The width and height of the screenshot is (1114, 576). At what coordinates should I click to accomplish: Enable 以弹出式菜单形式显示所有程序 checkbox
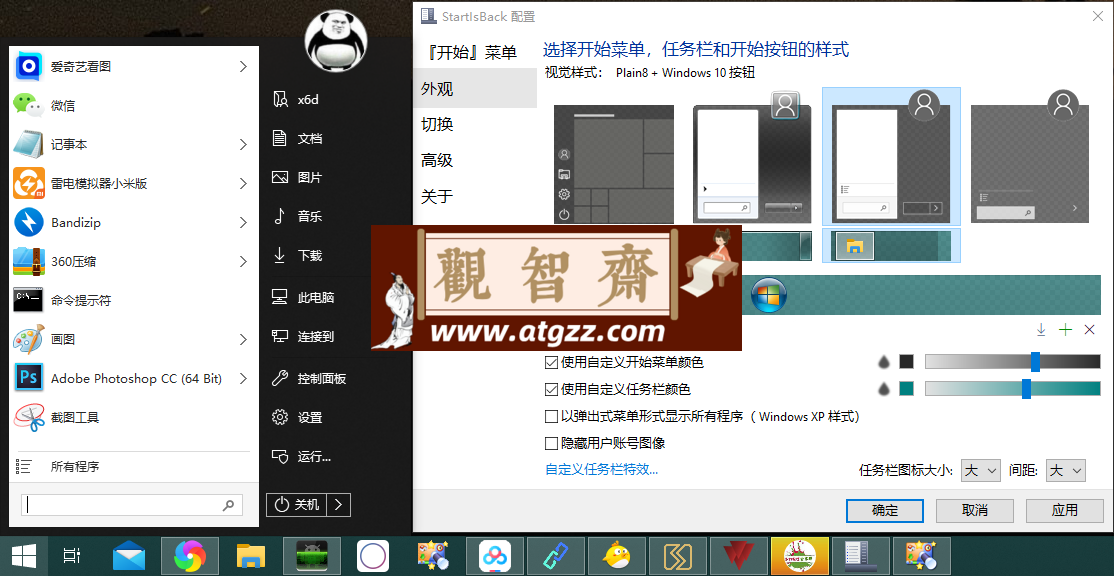tap(551, 416)
